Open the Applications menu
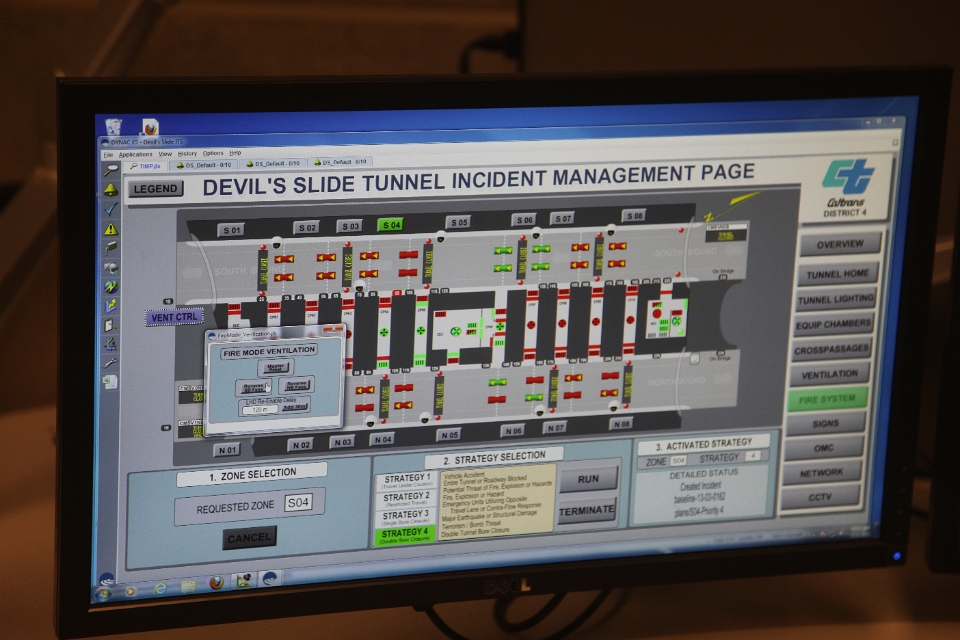The image size is (960, 640). click(135, 154)
